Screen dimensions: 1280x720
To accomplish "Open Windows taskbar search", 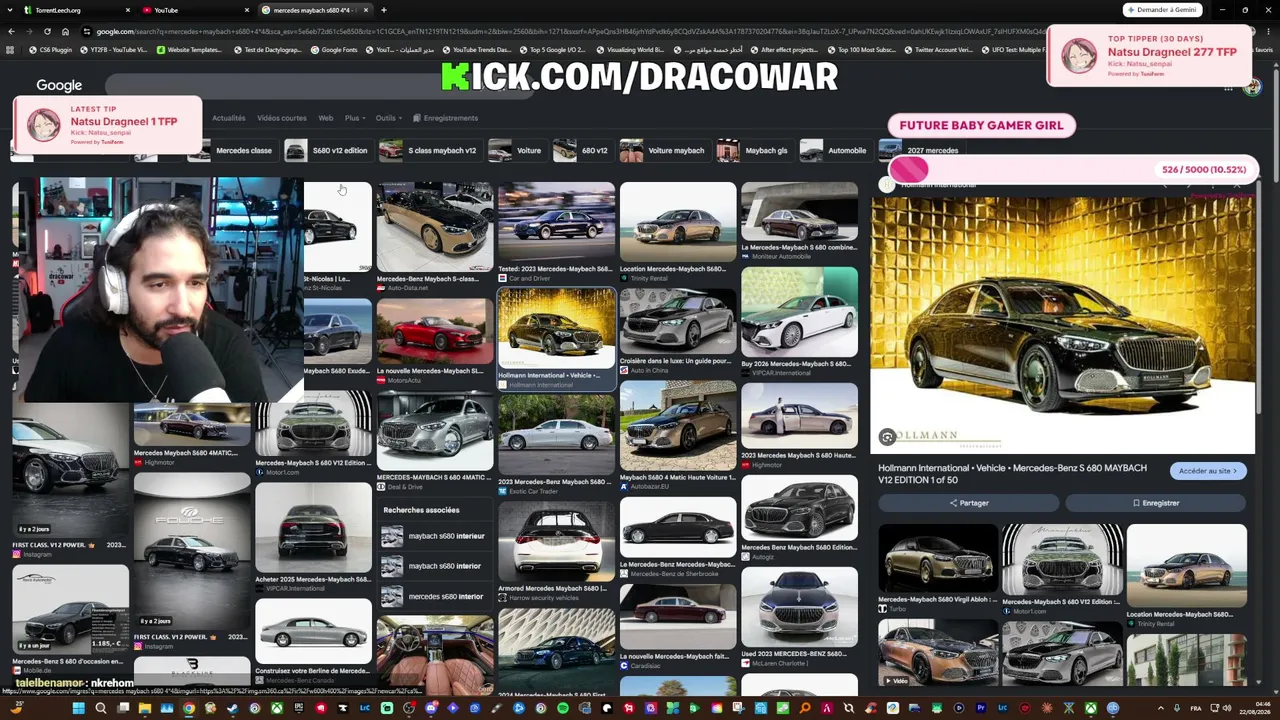I will click(100, 709).
